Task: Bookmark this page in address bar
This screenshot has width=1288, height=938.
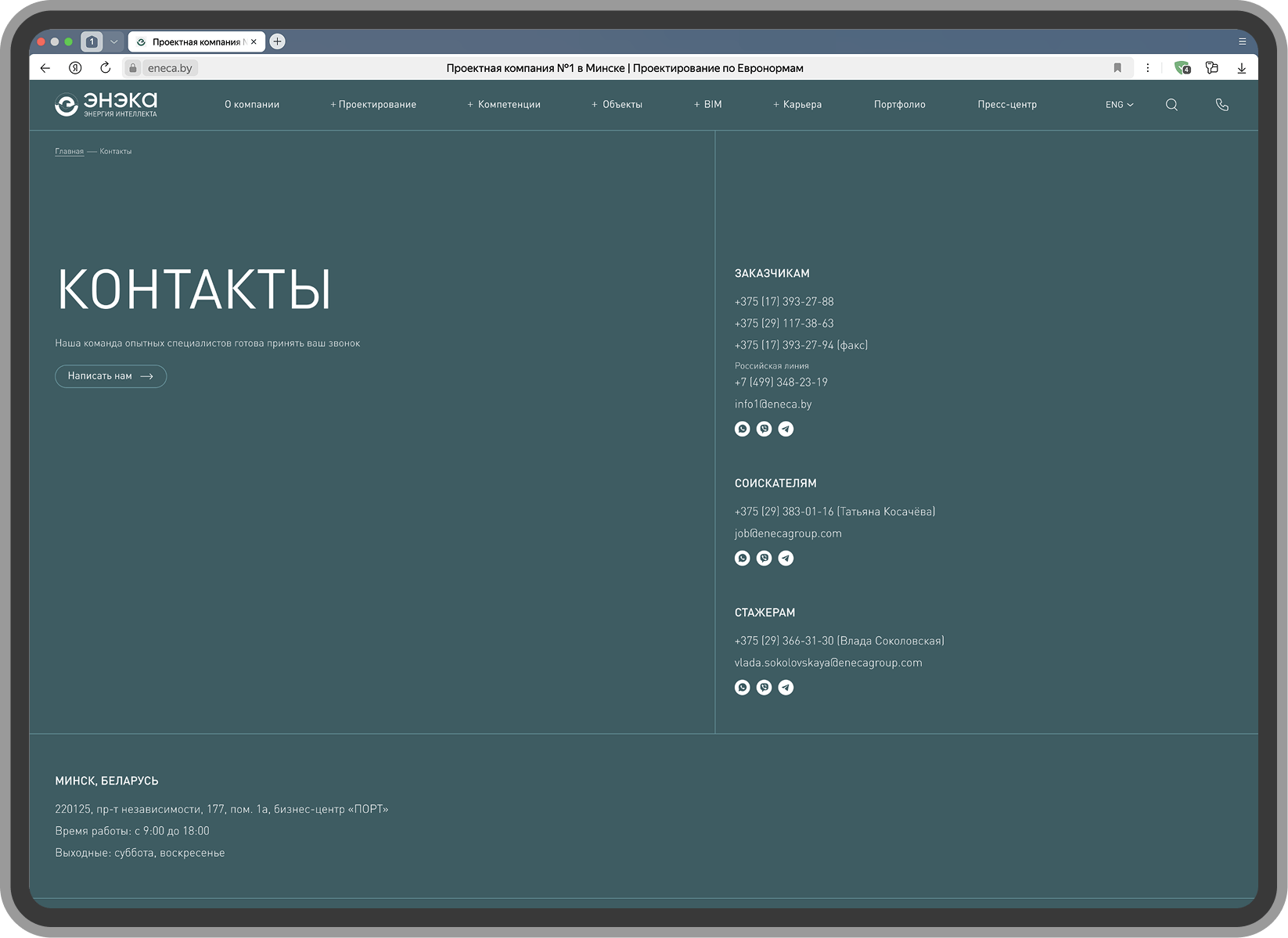Action: [1117, 68]
